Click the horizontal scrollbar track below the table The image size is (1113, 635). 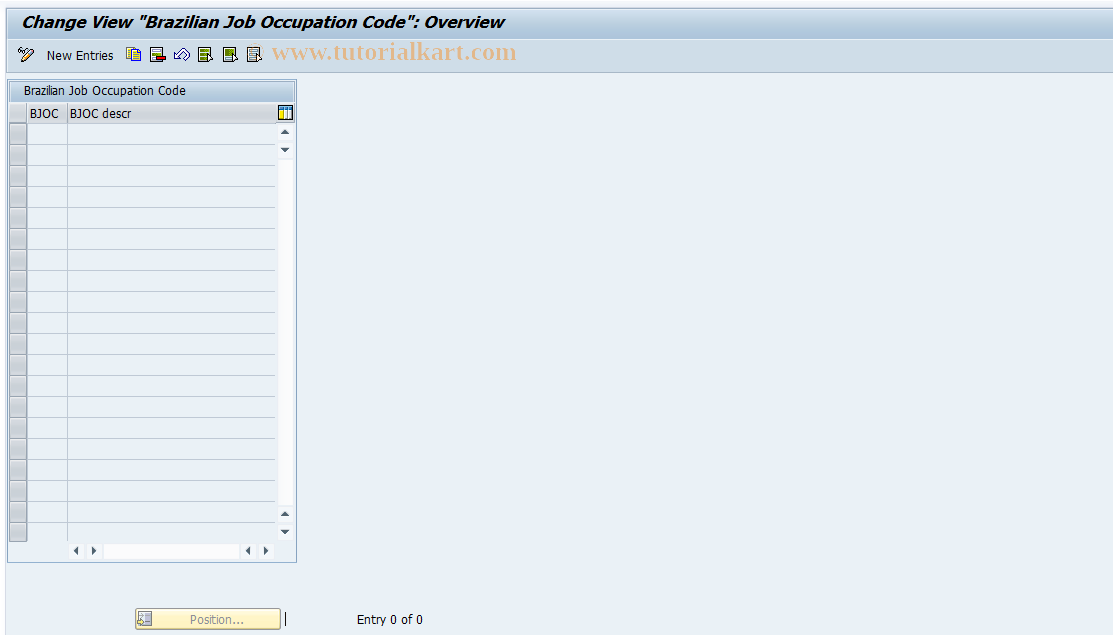(171, 551)
